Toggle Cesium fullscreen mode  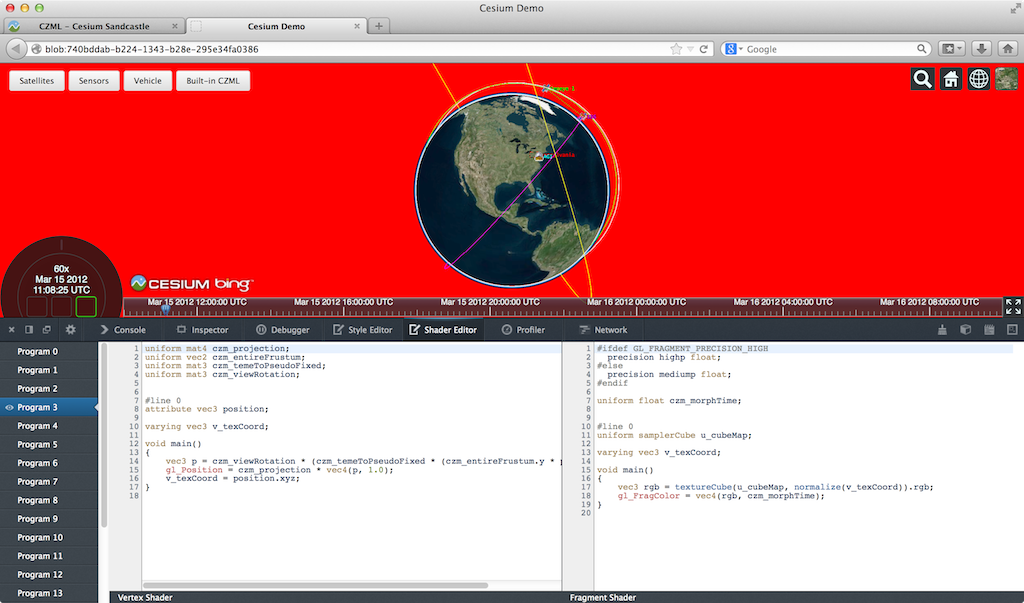[x=1013, y=306]
